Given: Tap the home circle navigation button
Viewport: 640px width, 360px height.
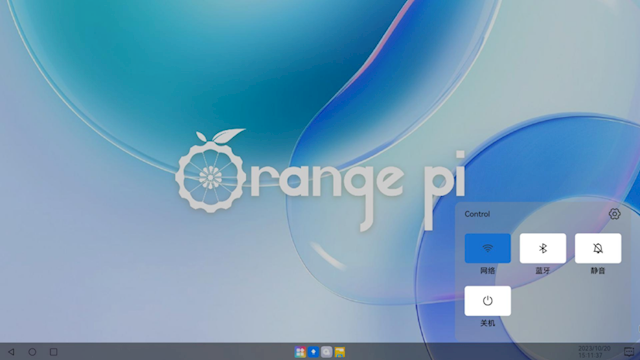Looking at the screenshot, I should 32,352.
